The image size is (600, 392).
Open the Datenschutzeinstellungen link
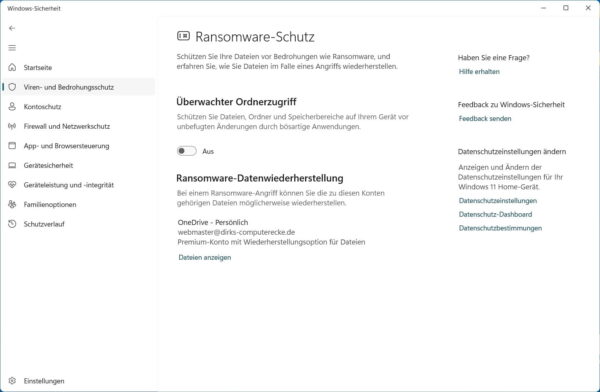click(x=497, y=201)
